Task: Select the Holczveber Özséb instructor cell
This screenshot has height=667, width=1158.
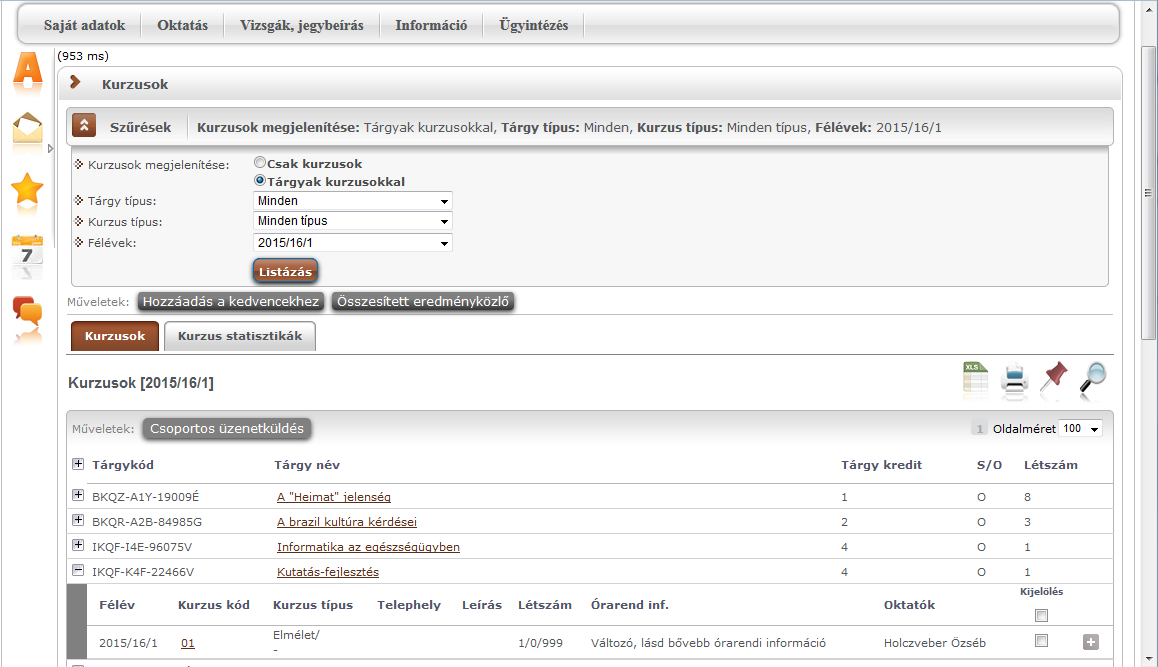Action: coord(934,643)
